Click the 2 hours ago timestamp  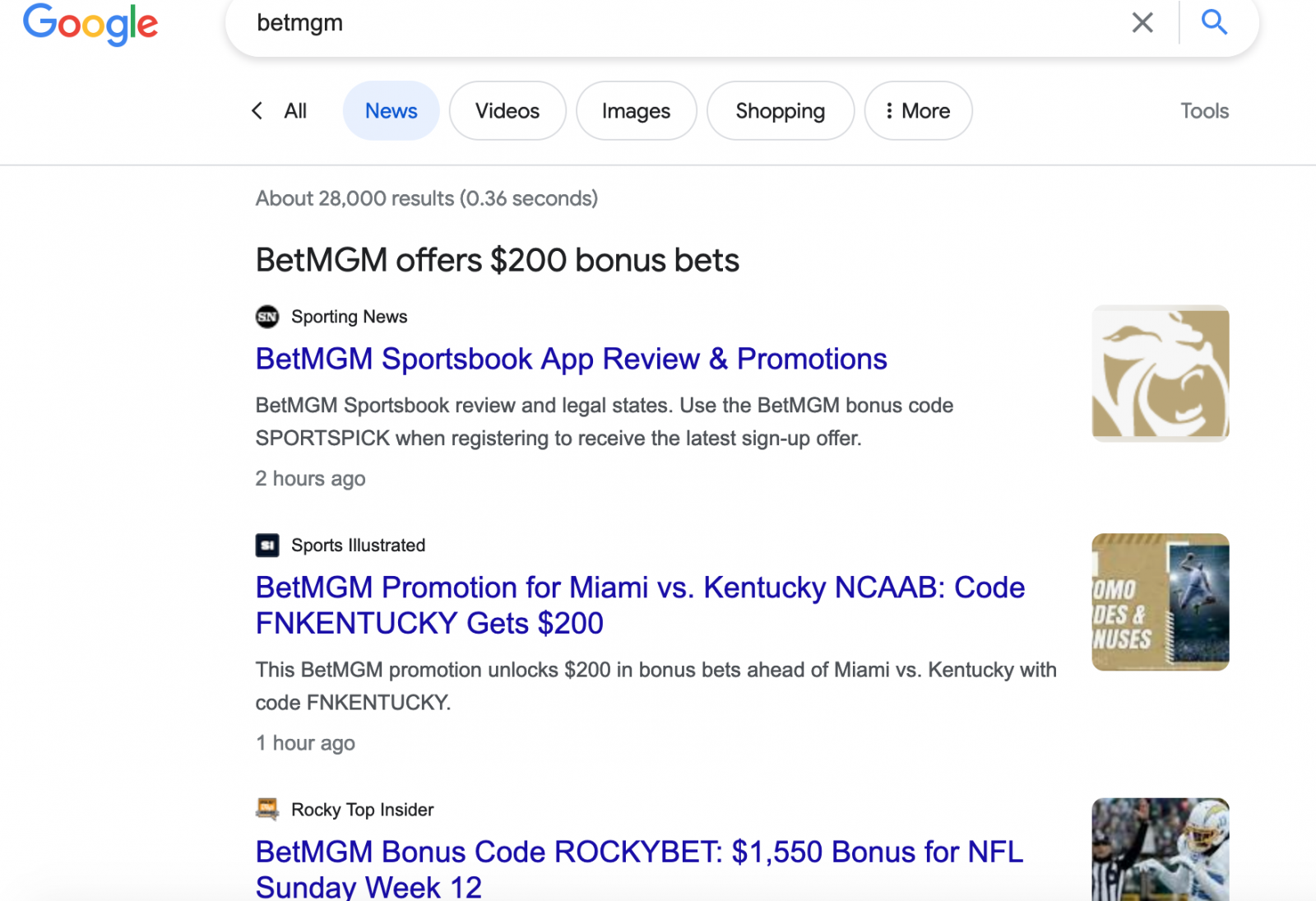pyautogui.click(x=310, y=479)
